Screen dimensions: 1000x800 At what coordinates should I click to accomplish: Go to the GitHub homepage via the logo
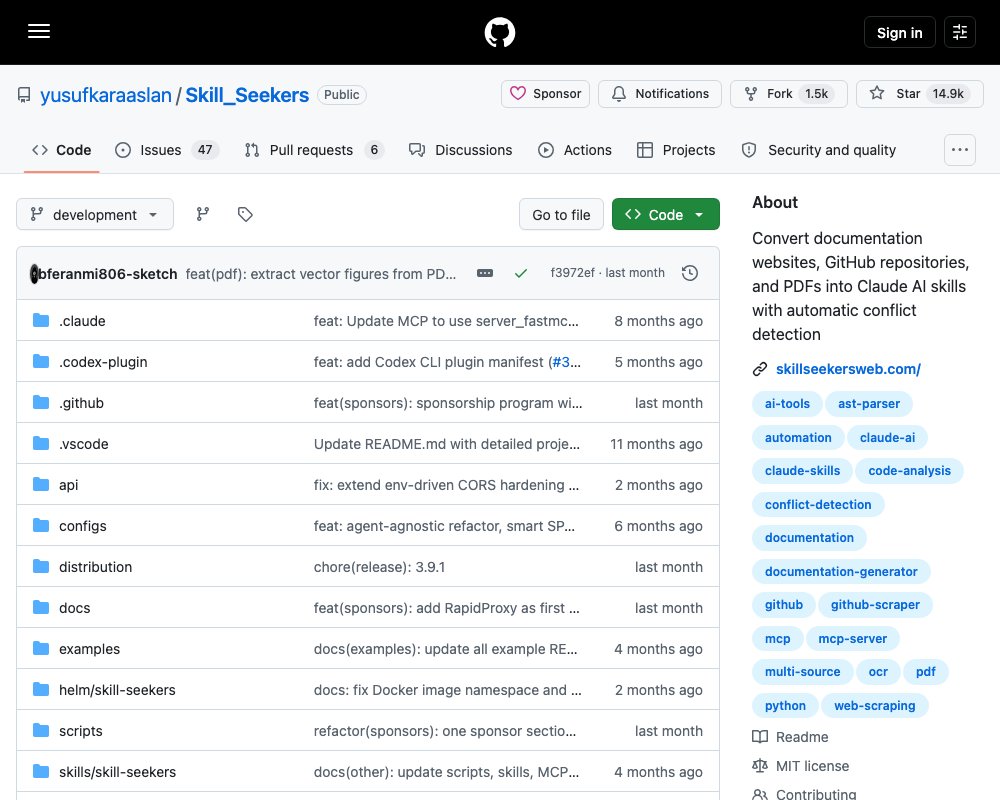[x=499, y=32]
